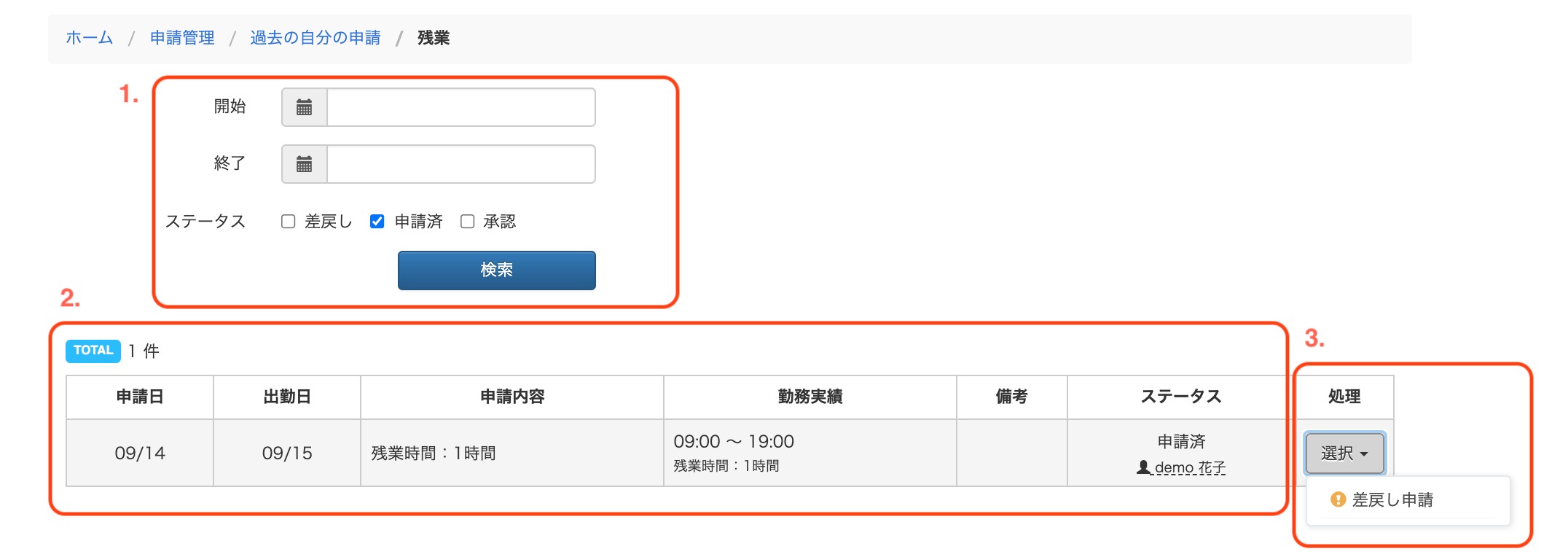Image resolution: width=1568 pixels, height=557 pixels.
Task: Focus the 終了 date input field
Action: click(460, 164)
